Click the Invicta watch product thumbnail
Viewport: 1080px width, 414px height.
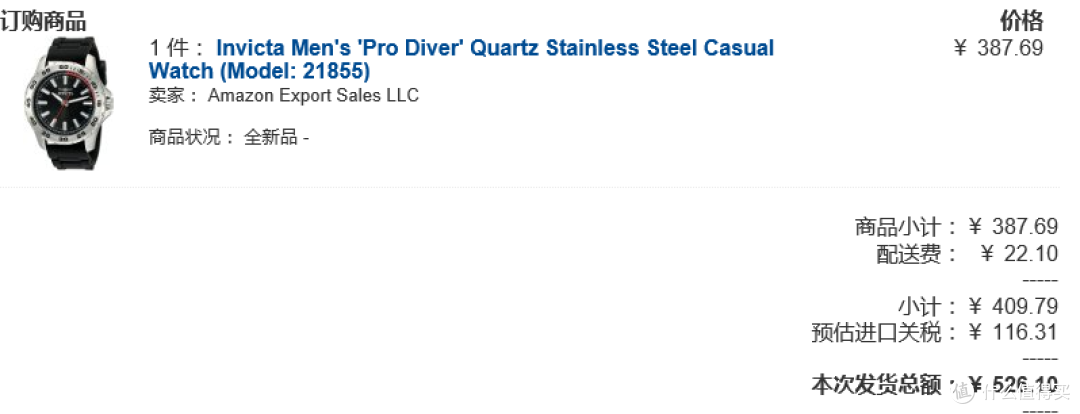(x=68, y=104)
